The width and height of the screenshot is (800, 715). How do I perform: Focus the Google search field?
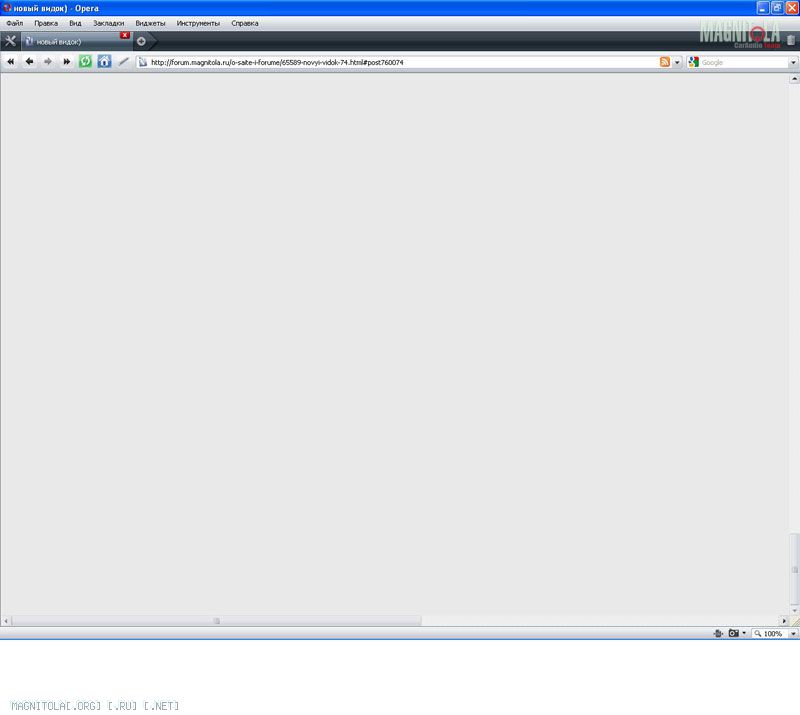coord(744,62)
